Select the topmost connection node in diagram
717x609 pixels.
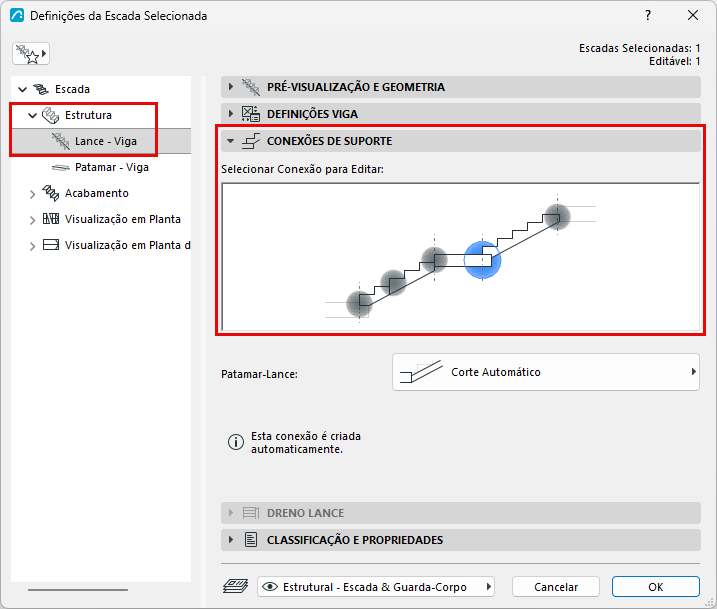pos(557,216)
